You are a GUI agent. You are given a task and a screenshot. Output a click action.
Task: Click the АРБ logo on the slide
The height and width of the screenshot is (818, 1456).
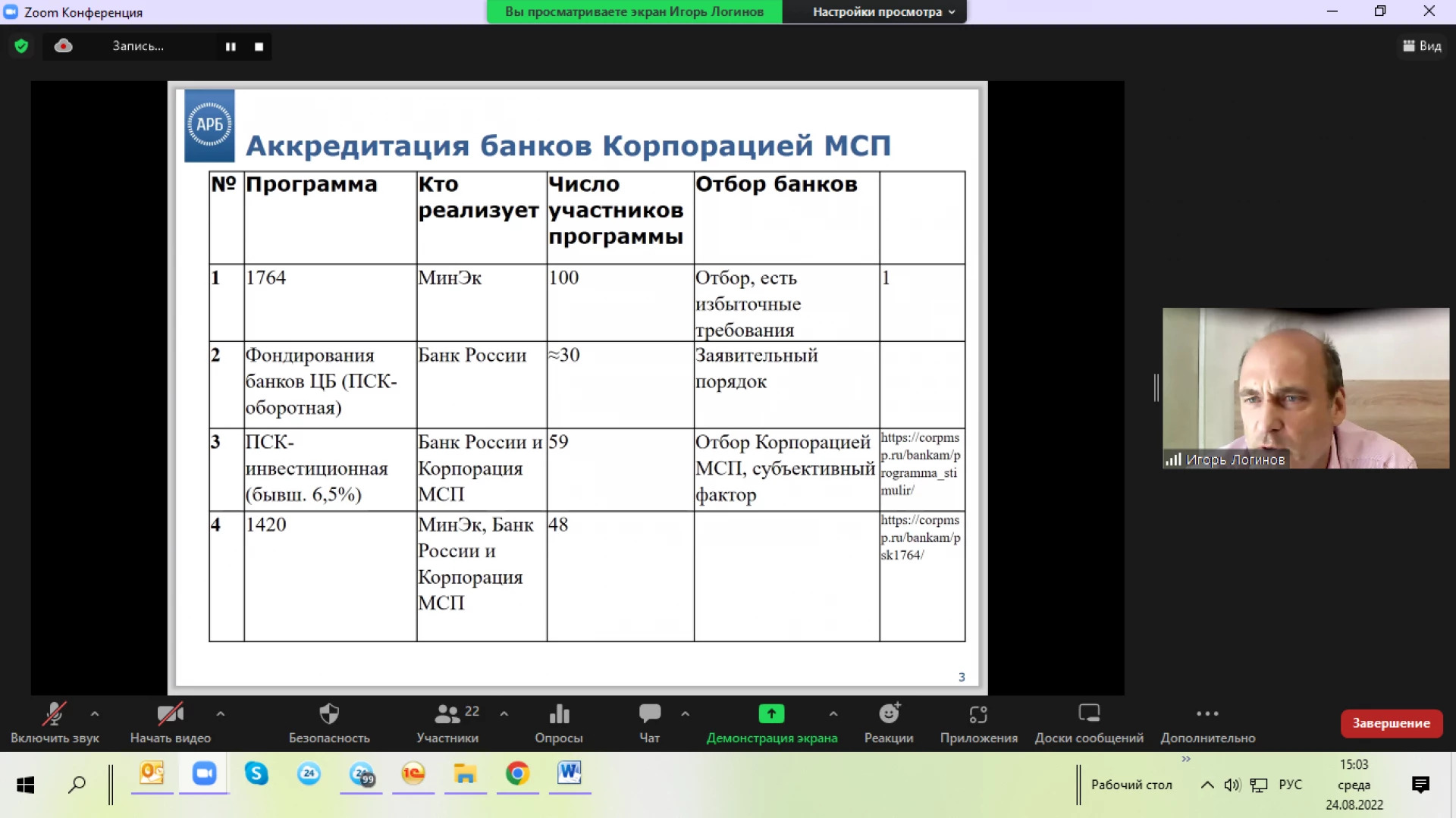pyautogui.click(x=209, y=125)
